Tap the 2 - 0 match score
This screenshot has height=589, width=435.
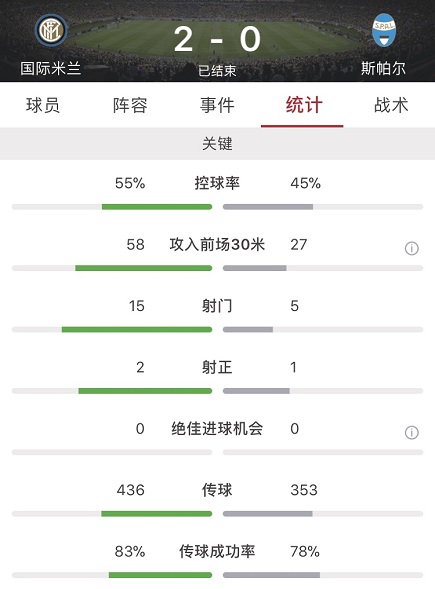[217, 39]
